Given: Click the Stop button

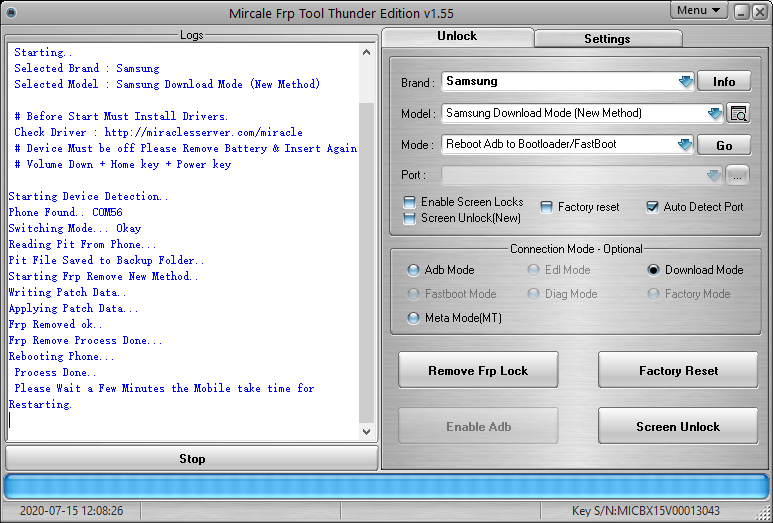Looking at the screenshot, I should pyautogui.click(x=192, y=459).
